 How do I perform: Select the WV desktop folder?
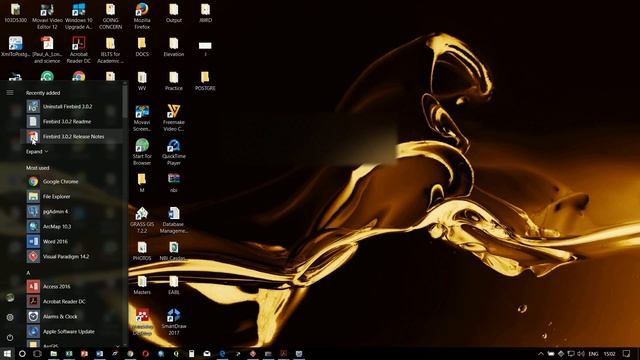[142, 81]
